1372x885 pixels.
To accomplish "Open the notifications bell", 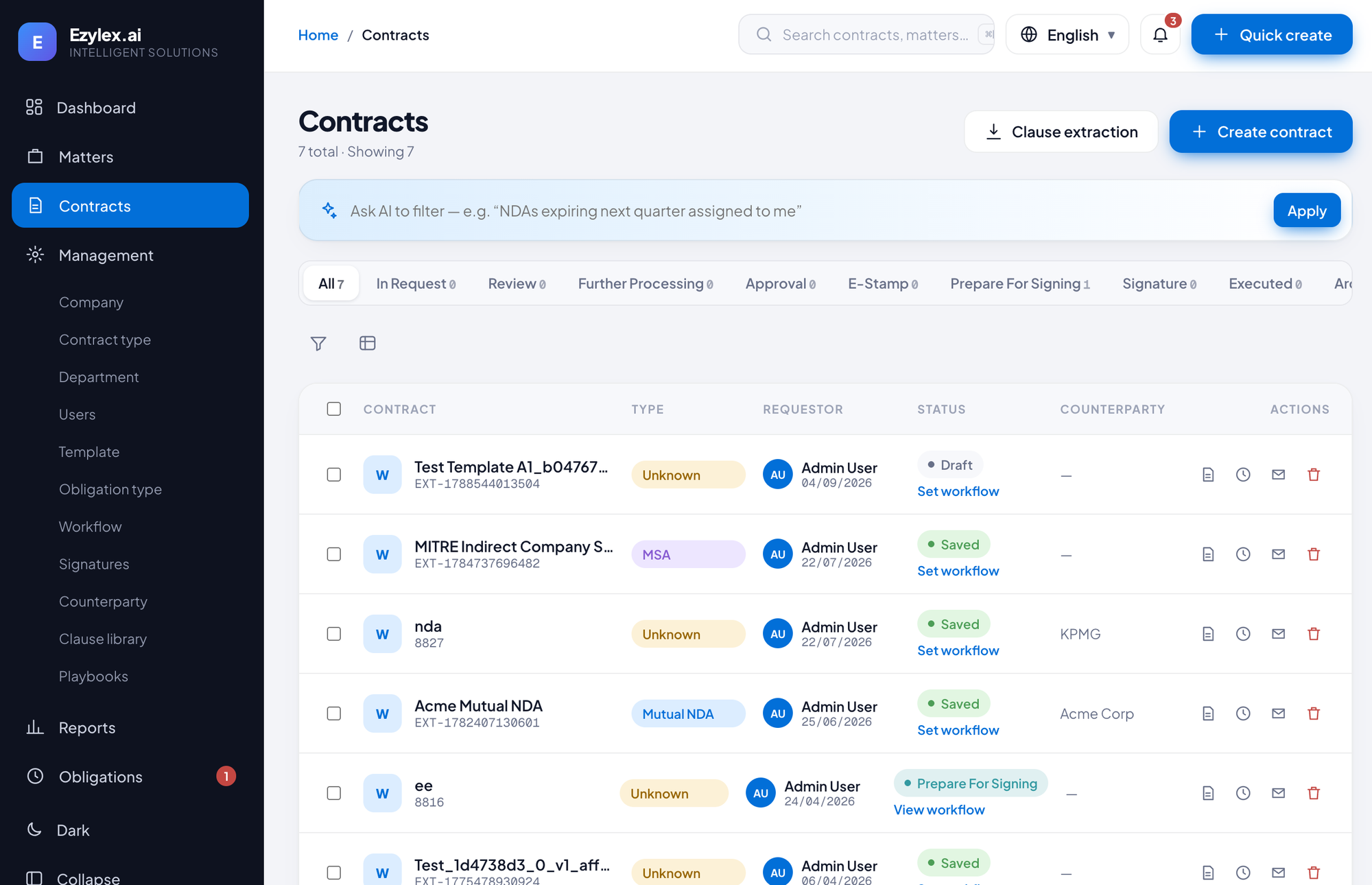I will point(1160,35).
